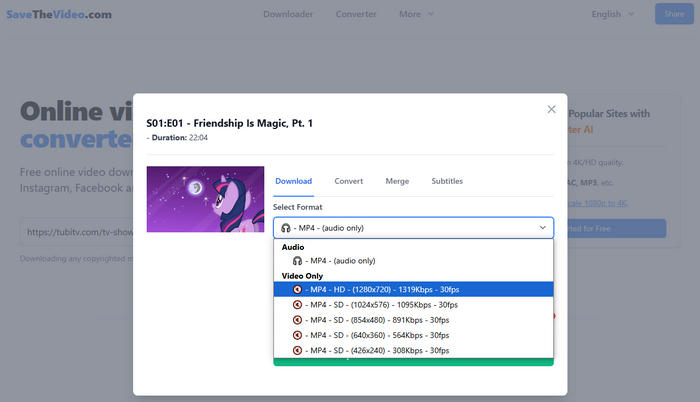The height and width of the screenshot is (402, 700).
Task: Select MP4 SD 640x360 564Kbps option
Action: (x=413, y=335)
